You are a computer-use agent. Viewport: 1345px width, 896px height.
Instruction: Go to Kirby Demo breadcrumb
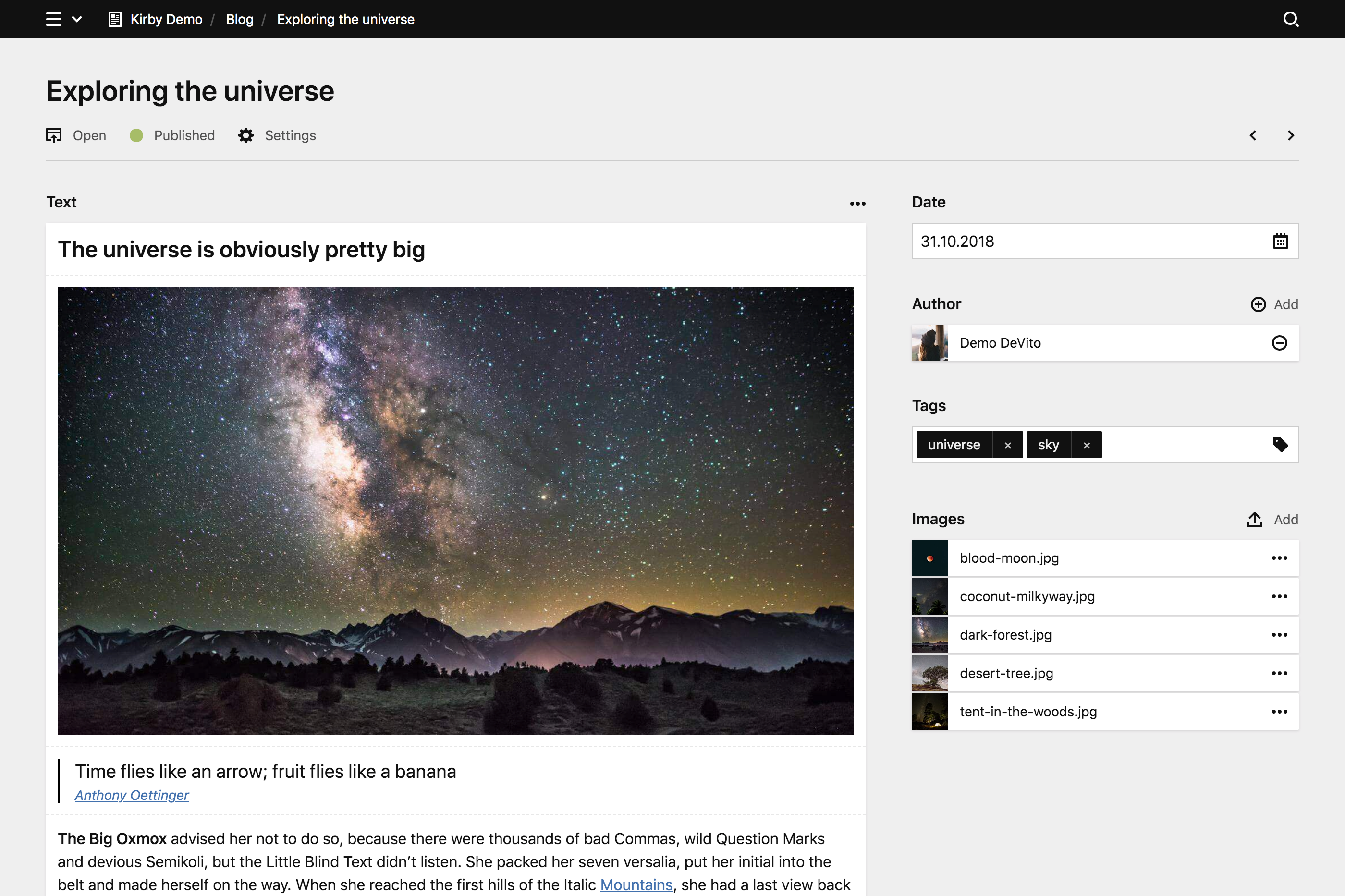click(x=166, y=19)
